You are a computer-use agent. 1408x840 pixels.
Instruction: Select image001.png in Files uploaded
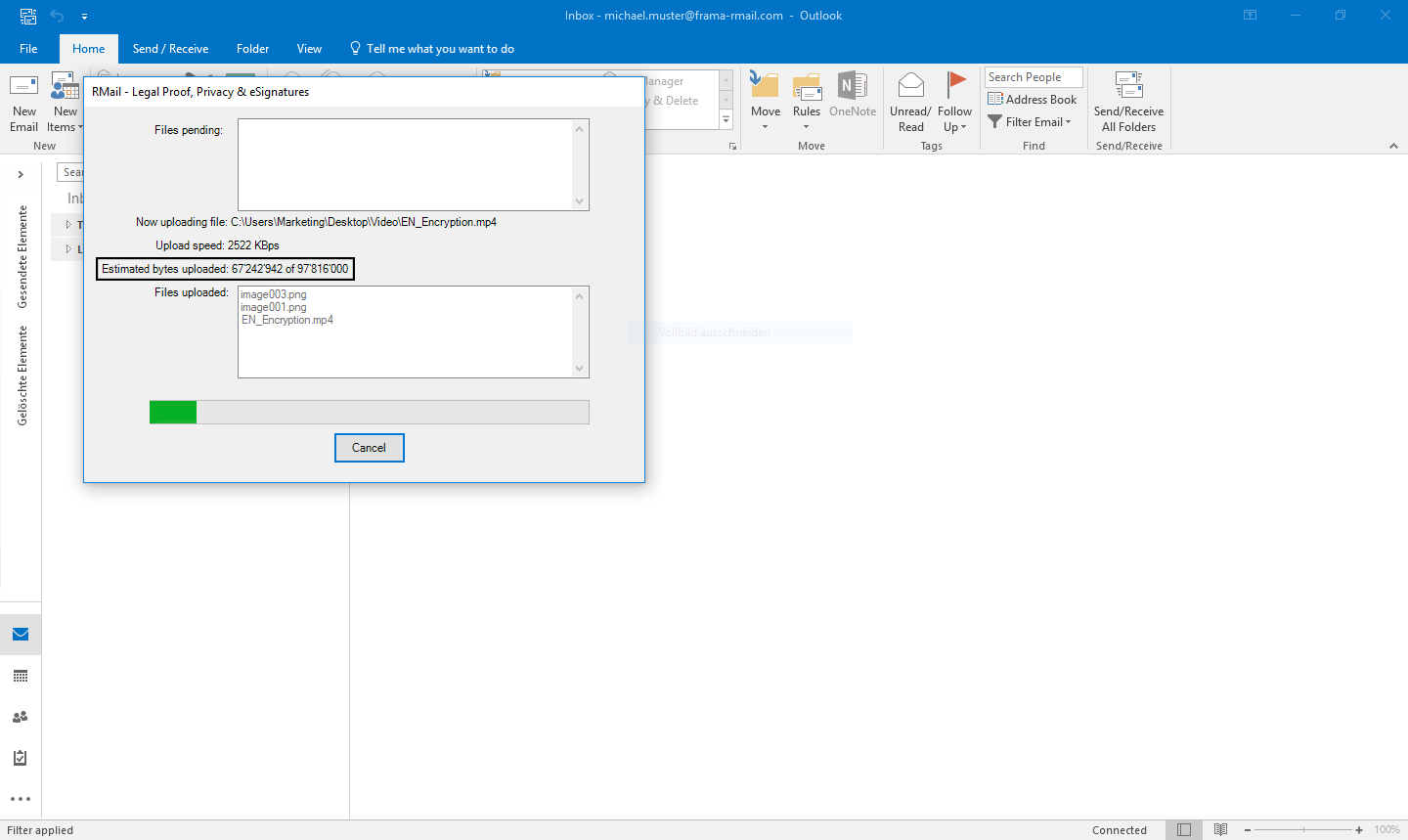pos(274,307)
